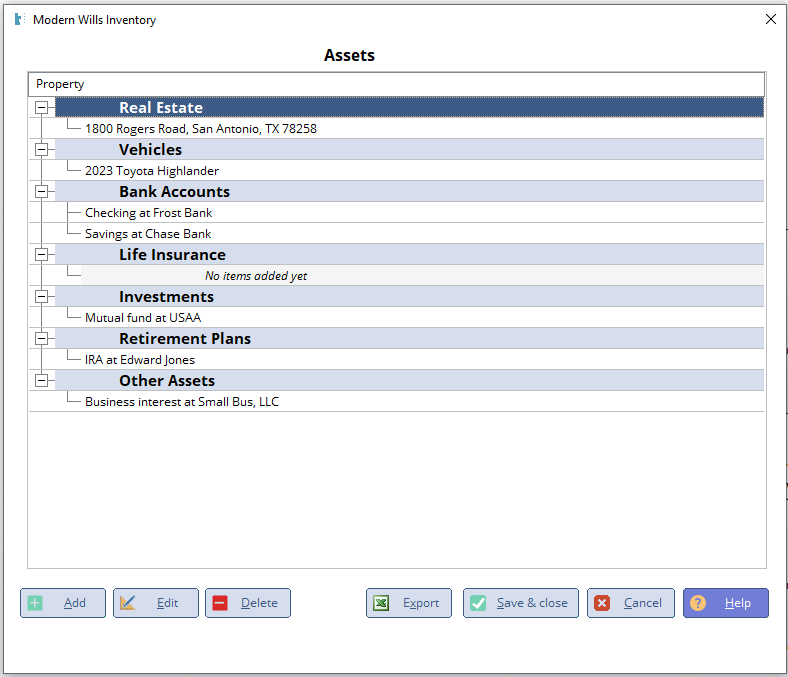Click the Edit pencil icon
Viewport: 788px width, 677px height.
(x=128, y=603)
